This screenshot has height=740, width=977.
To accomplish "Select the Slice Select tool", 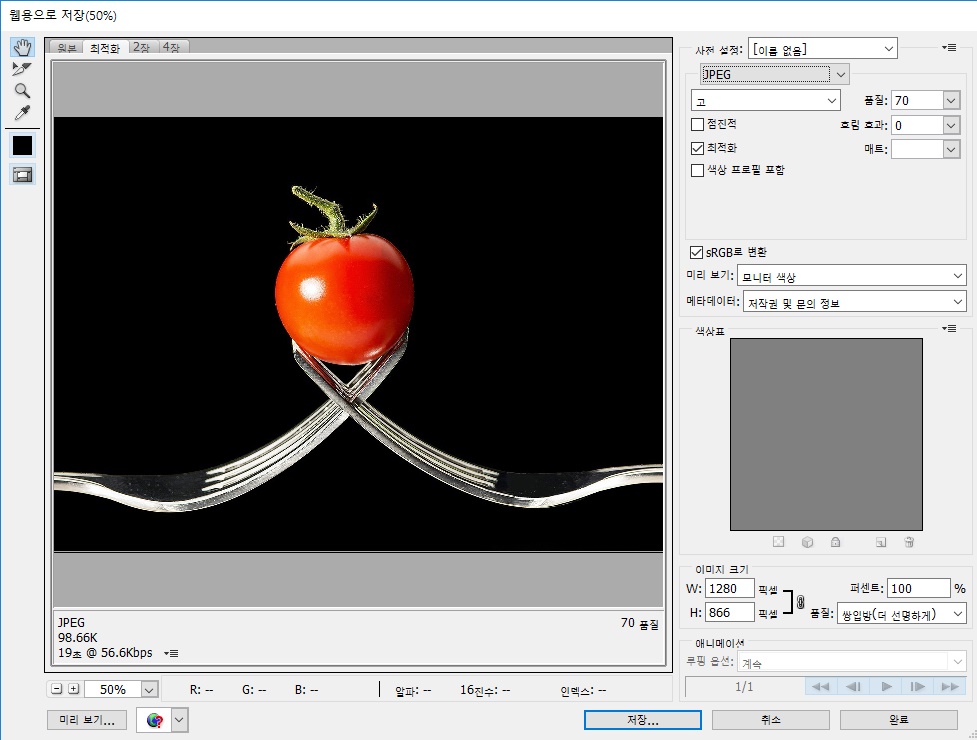I will (22, 69).
